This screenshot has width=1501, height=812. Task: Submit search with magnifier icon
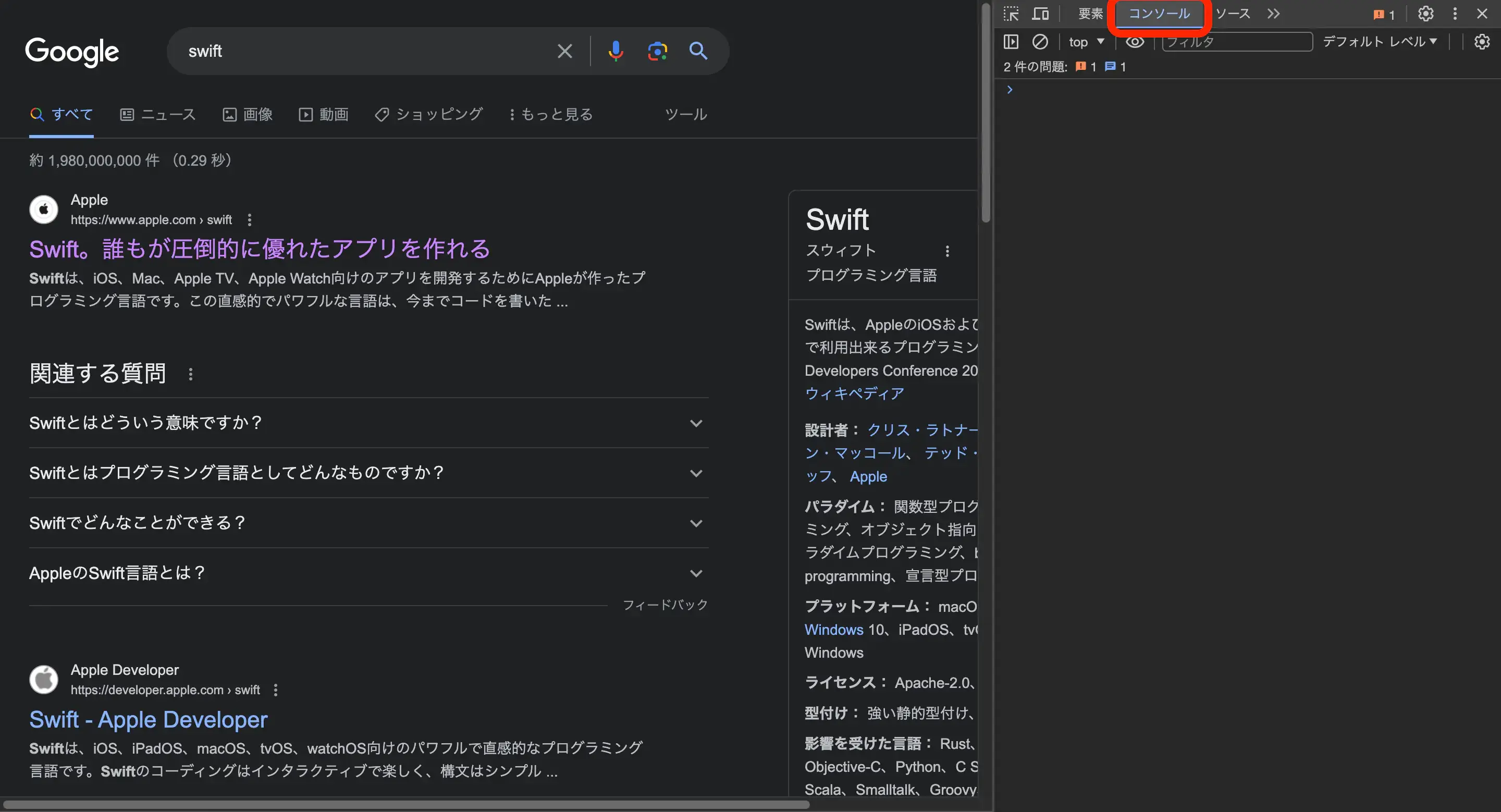(x=698, y=51)
